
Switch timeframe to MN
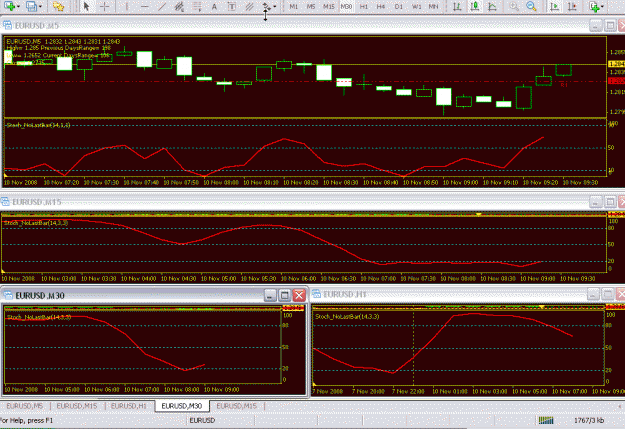433,6
